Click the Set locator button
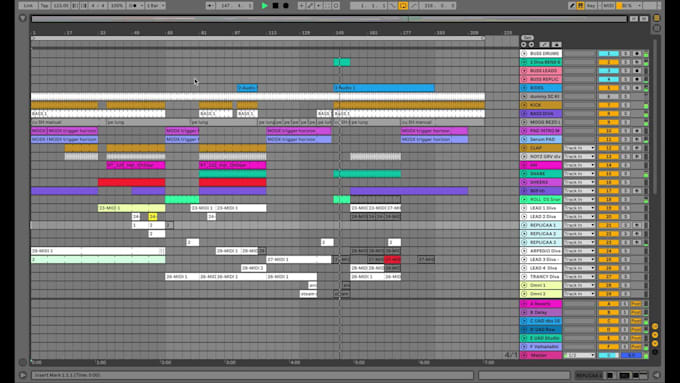The height and width of the screenshot is (383, 680). tap(527, 38)
